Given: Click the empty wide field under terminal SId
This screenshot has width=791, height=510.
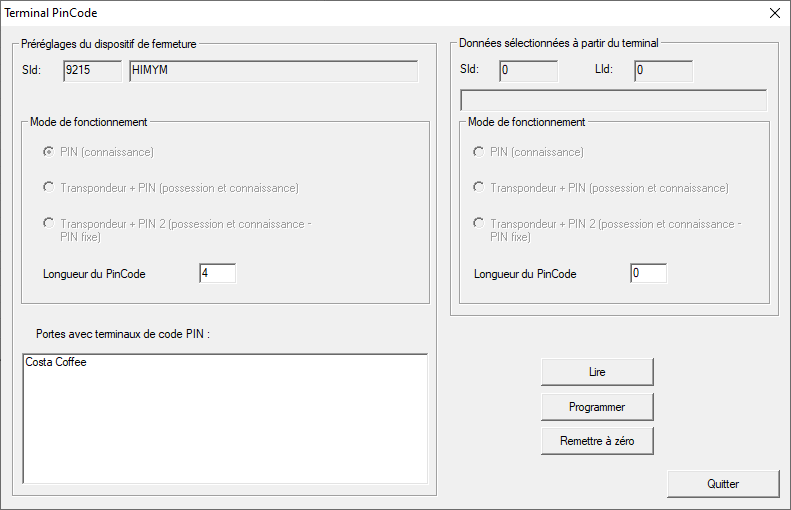Looking at the screenshot, I should (612, 100).
